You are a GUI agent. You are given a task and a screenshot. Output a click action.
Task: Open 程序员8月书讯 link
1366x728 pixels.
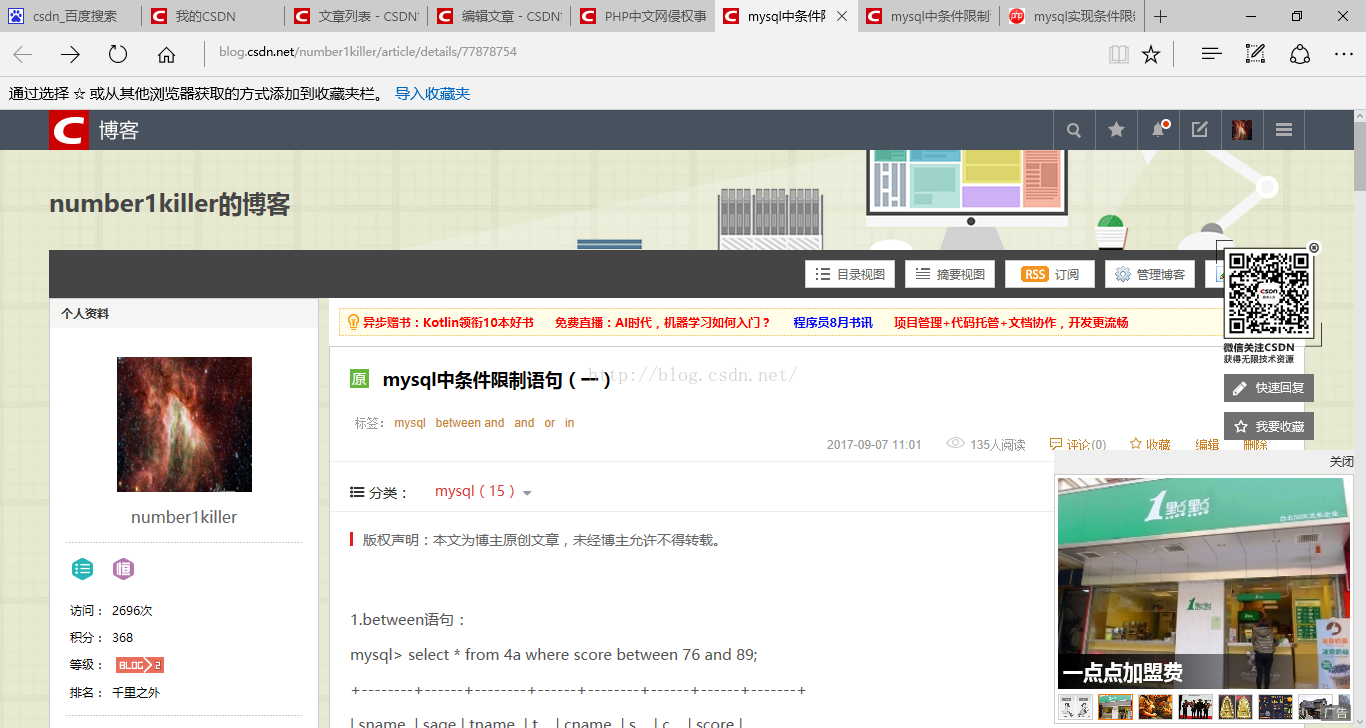(x=833, y=323)
